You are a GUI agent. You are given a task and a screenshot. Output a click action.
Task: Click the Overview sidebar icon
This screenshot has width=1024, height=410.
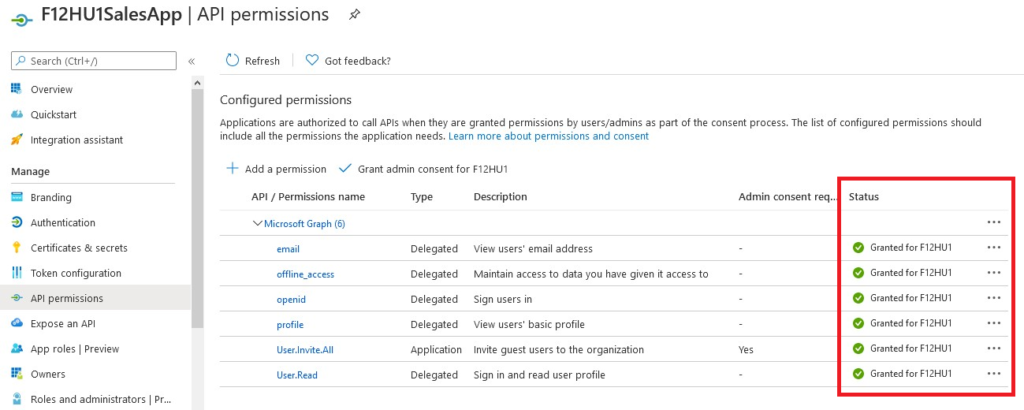click(17, 89)
